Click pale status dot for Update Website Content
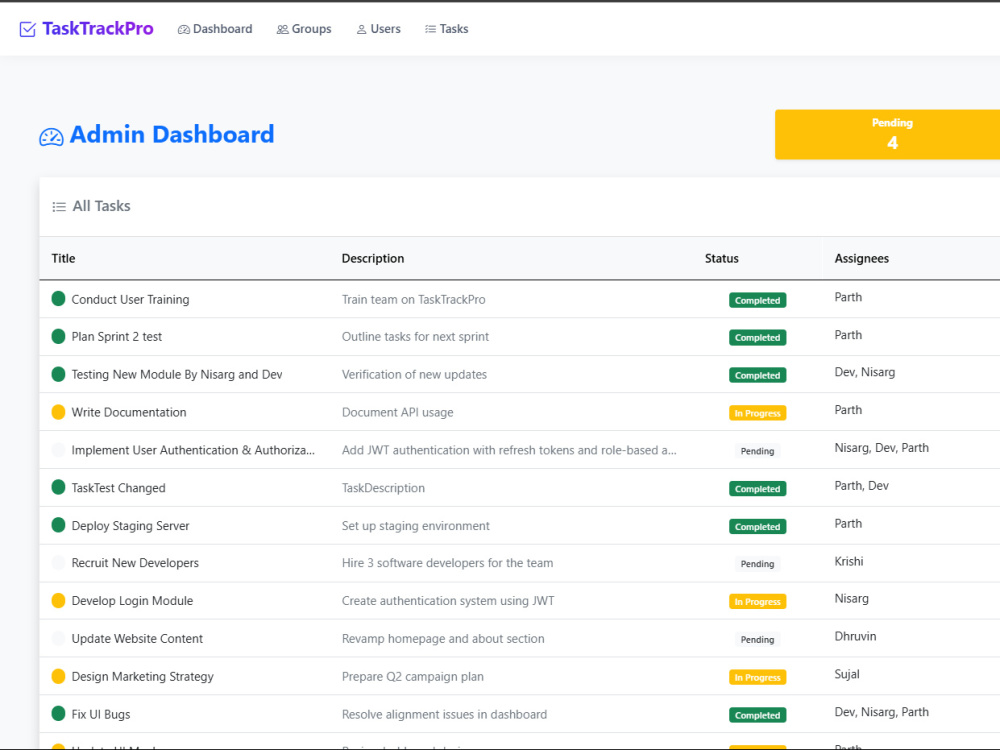1000x750 pixels. pyautogui.click(x=58, y=638)
